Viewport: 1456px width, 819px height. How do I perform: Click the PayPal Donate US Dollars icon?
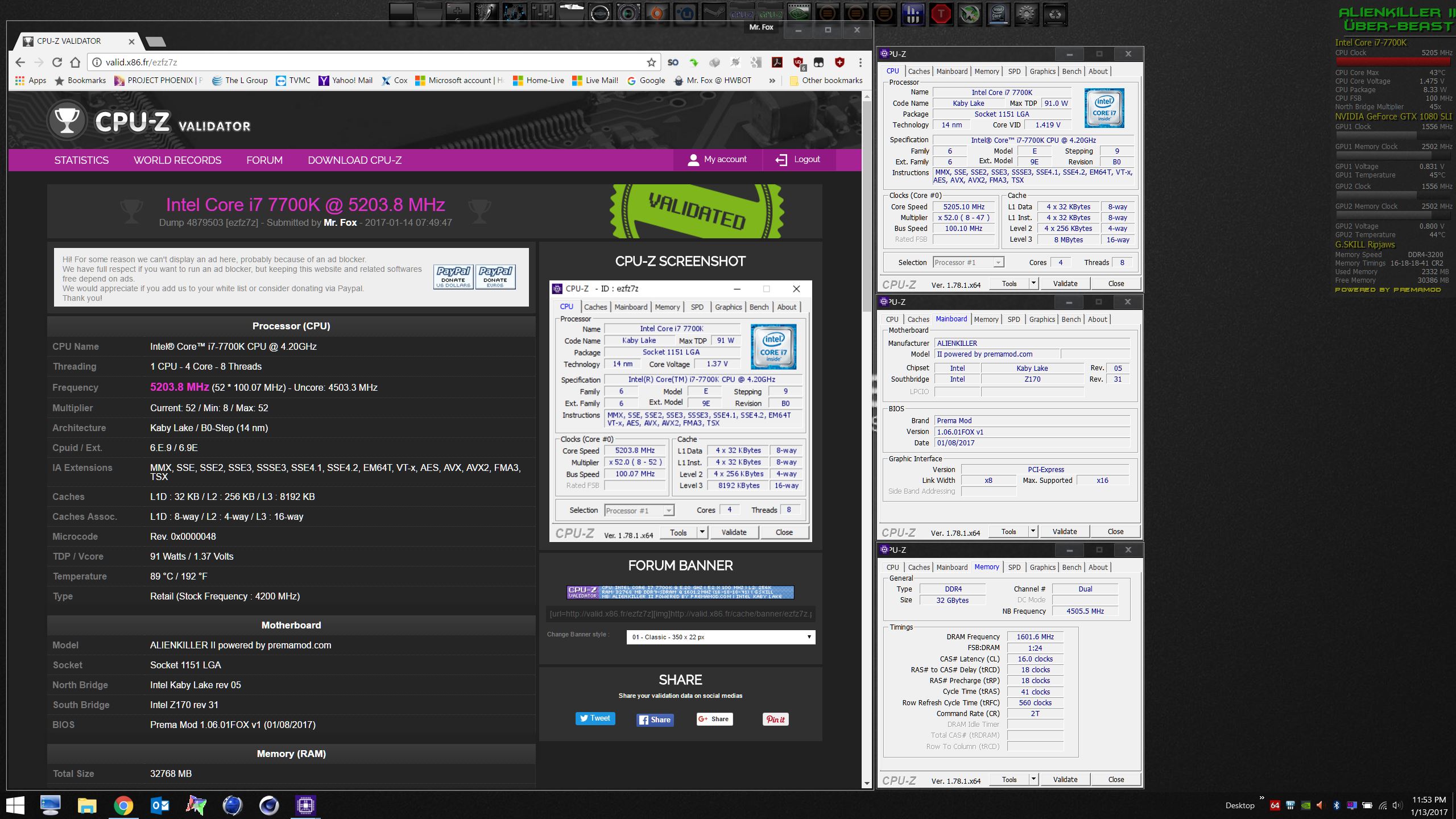(453, 277)
